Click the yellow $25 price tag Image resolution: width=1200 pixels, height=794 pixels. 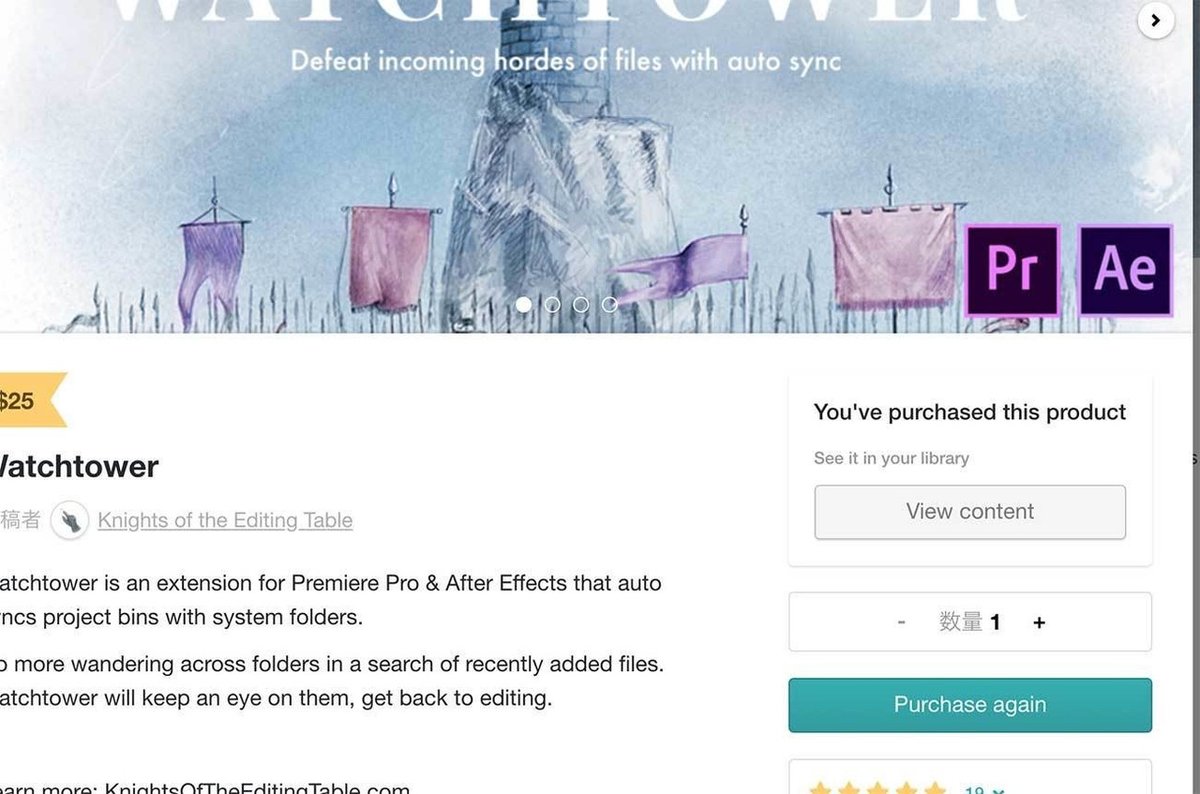click(30, 401)
